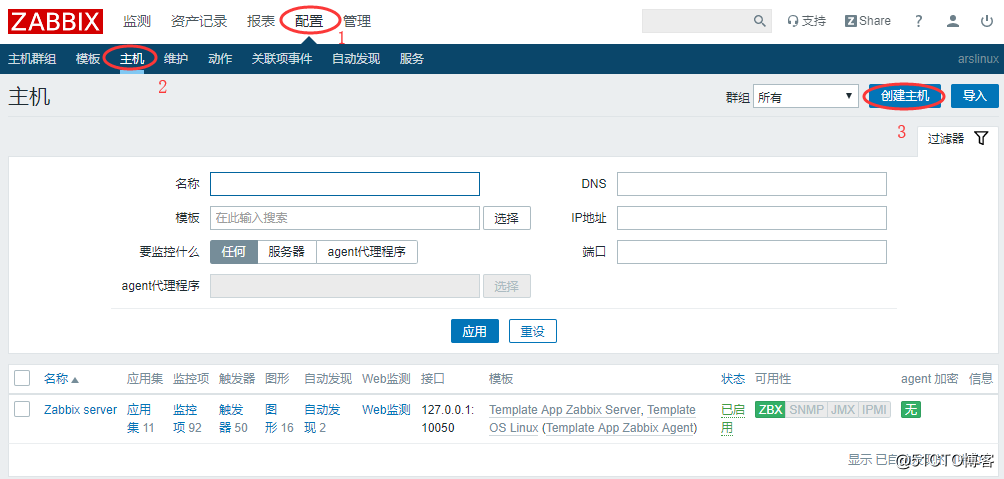Click the 无 agent encryption badge
This screenshot has width=1004, height=479.
coord(911,410)
